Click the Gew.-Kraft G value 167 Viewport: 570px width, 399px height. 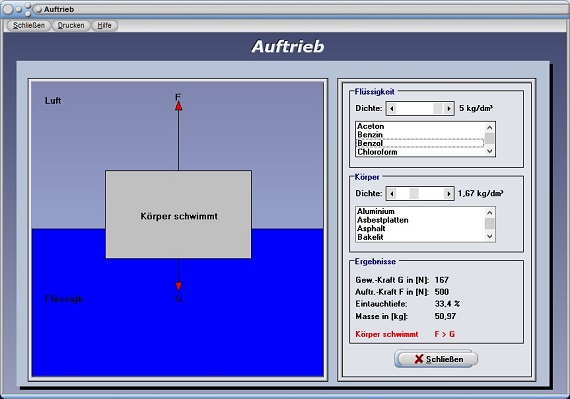coord(442,280)
